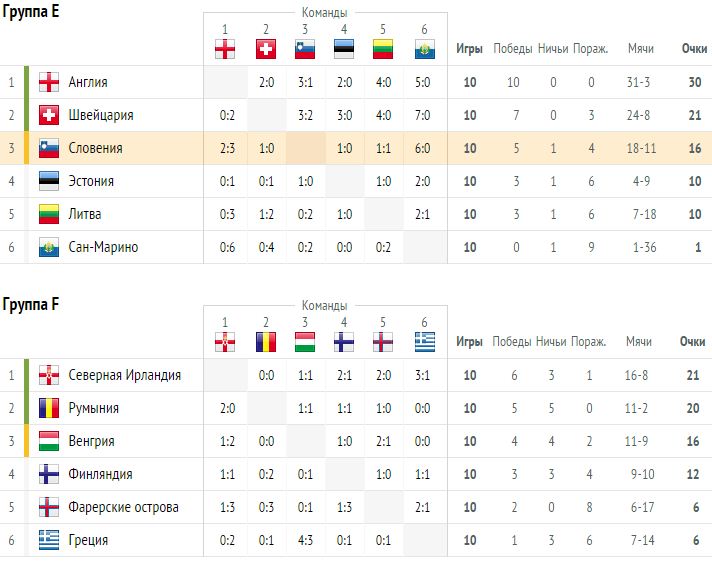This screenshot has width=712, height=563.
Task: Click Очки column header in Group E
Action: point(694,49)
